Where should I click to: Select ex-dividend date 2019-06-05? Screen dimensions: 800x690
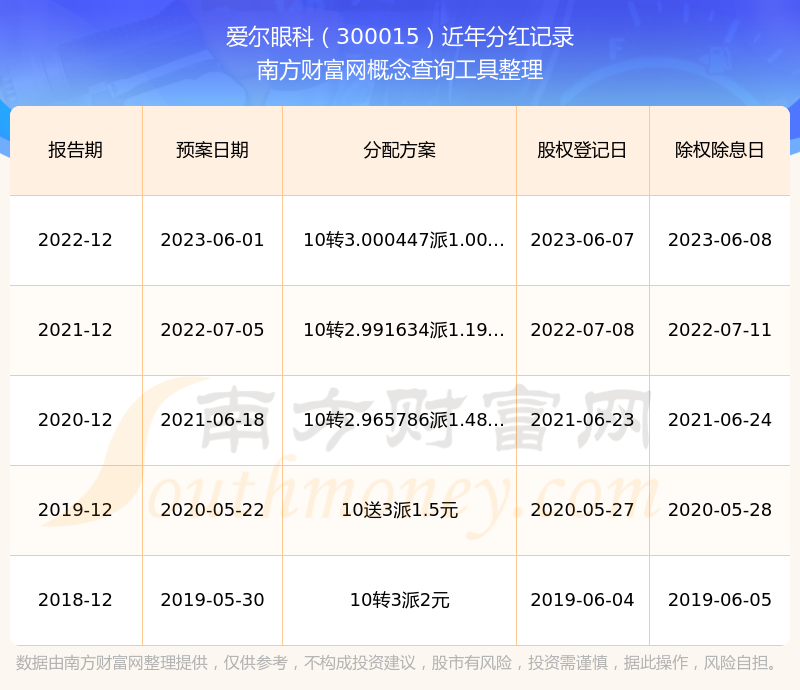pos(719,600)
